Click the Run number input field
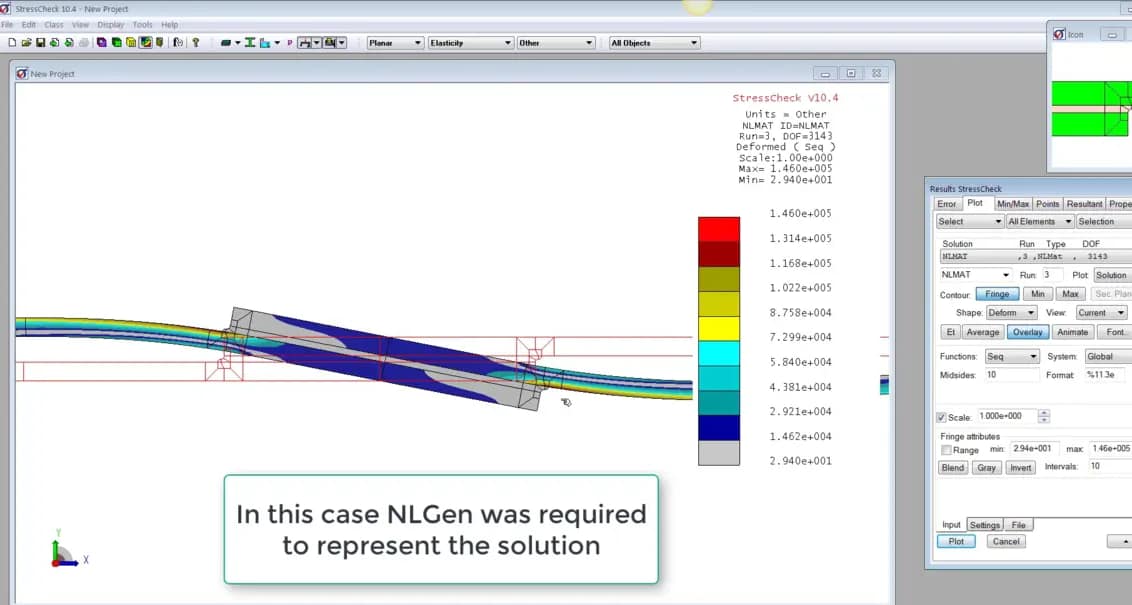Screen dimensions: 1132x605 click(1053, 274)
